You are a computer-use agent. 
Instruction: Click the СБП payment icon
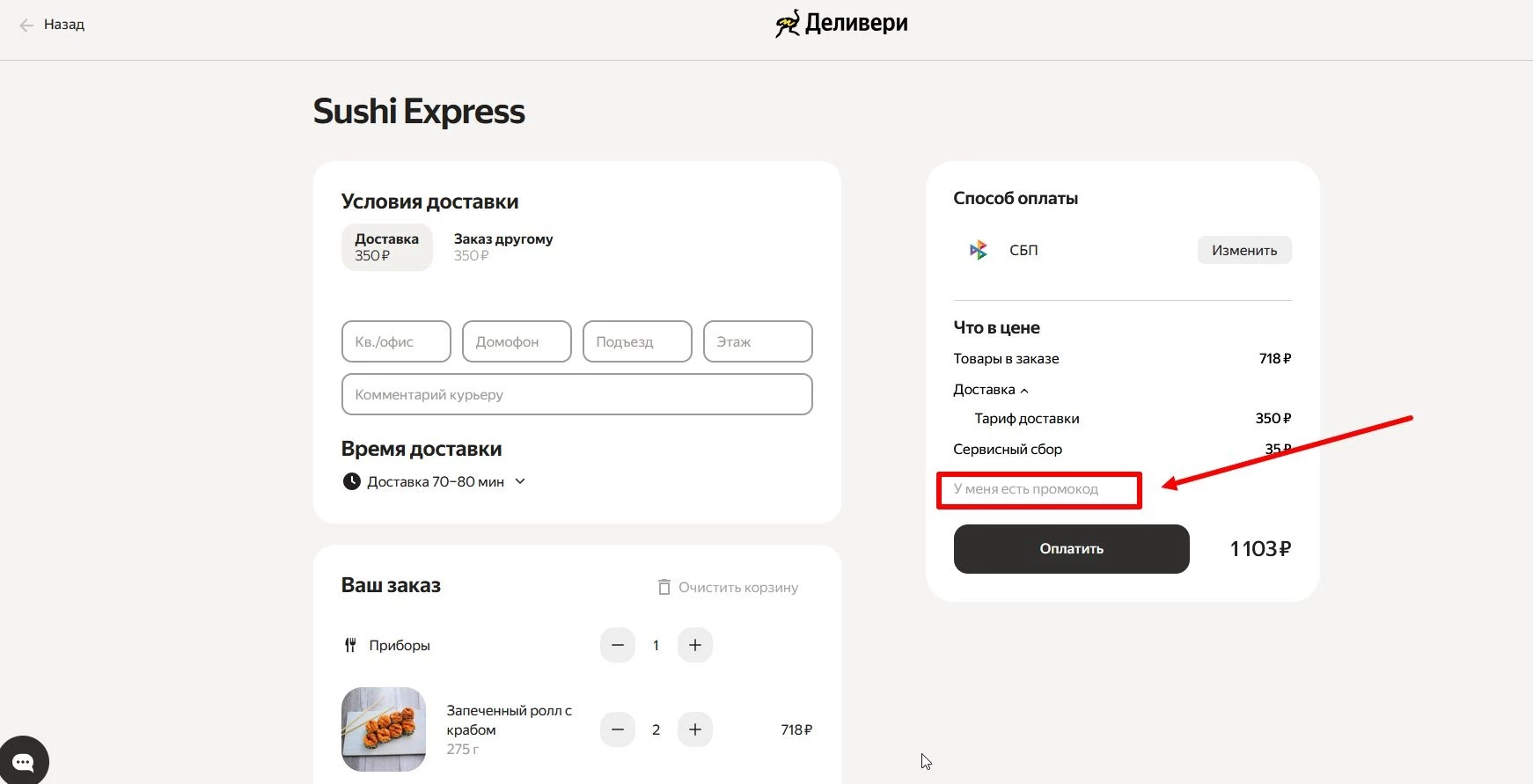(x=978, y=250)
